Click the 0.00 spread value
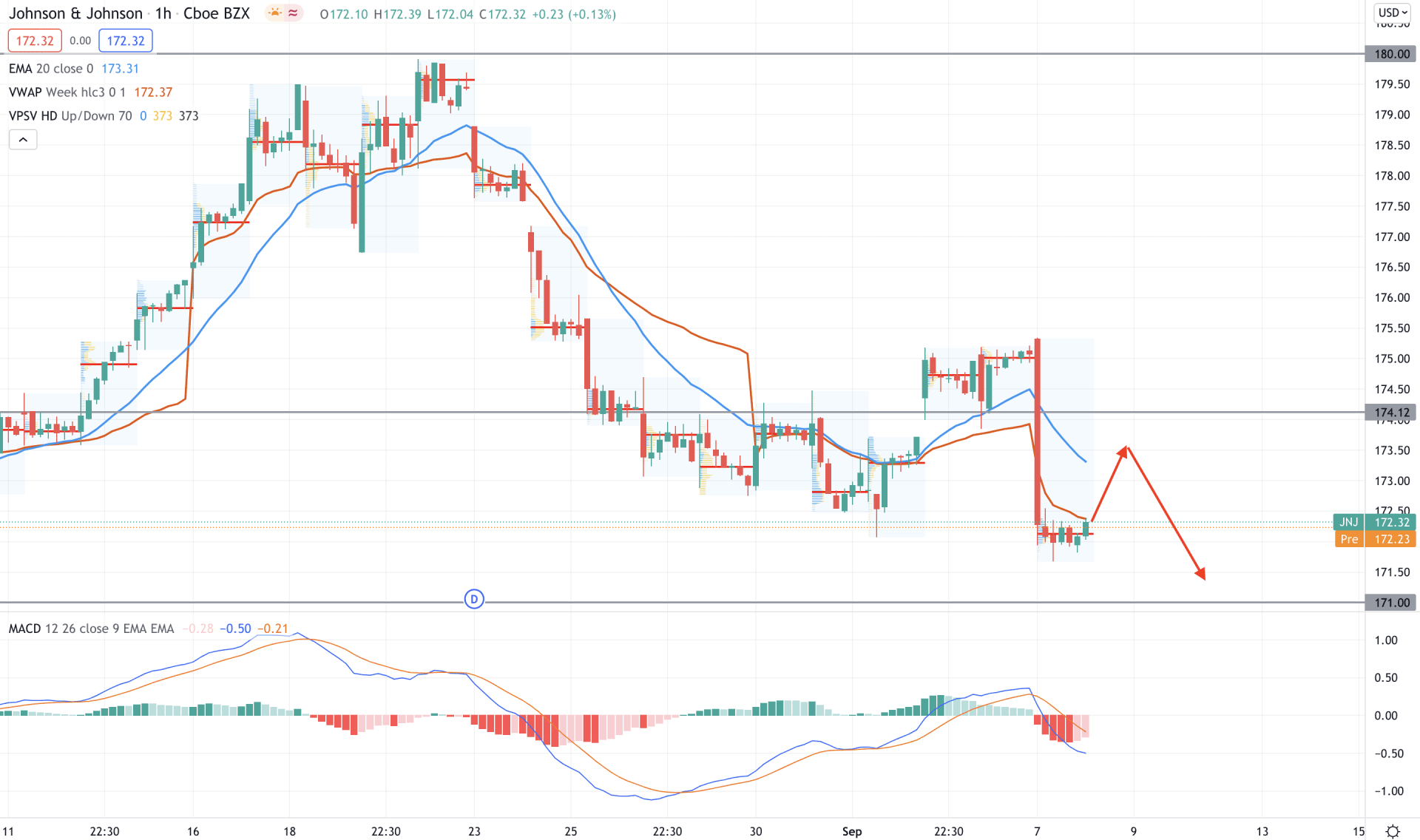The image size is (1420, 840). [80, 41]
